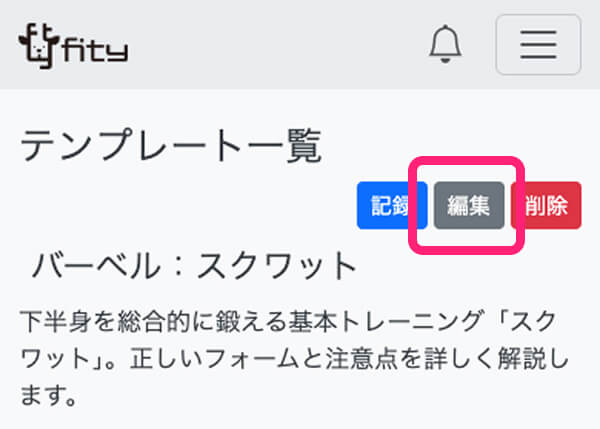Click the squat template description text
Image resolution: width=600 pixels, height=429 pixels.
[x=294, y=358]
